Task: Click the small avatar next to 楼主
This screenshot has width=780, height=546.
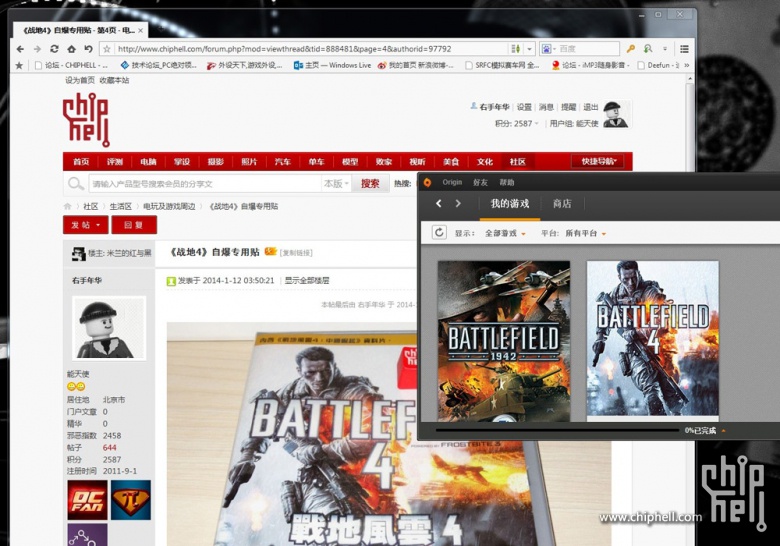Action: (x=78, y=253)
